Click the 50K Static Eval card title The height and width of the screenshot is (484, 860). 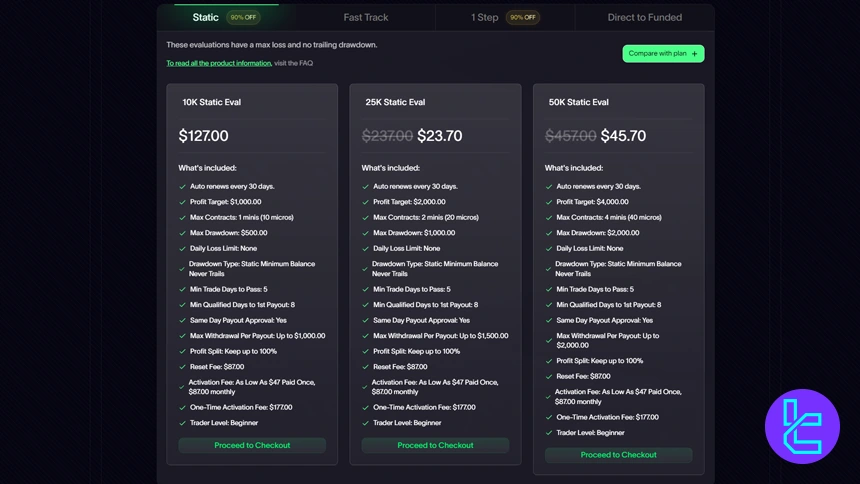click(x=579, y=102)
